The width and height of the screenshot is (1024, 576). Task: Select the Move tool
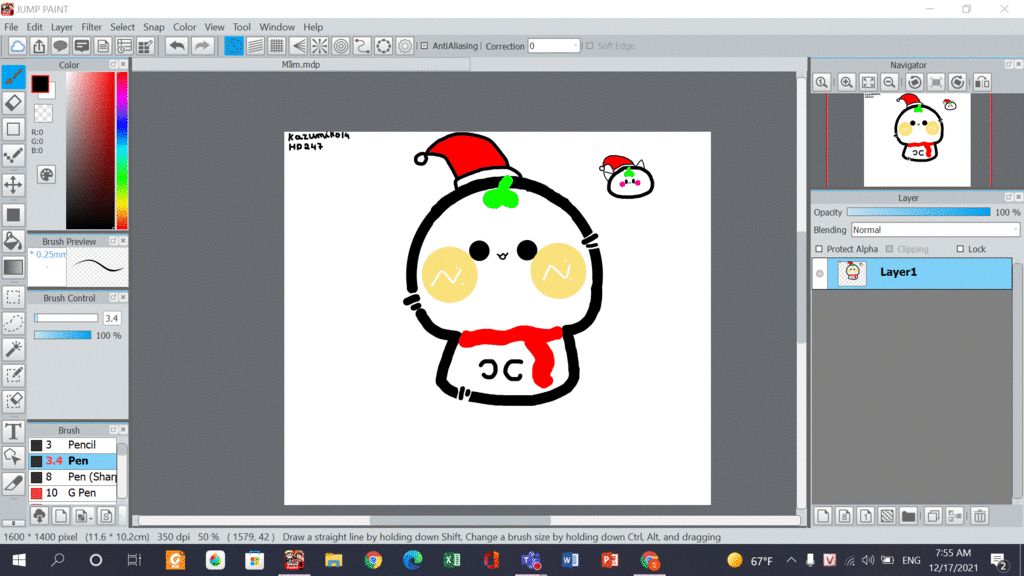[x=13, y=185]
